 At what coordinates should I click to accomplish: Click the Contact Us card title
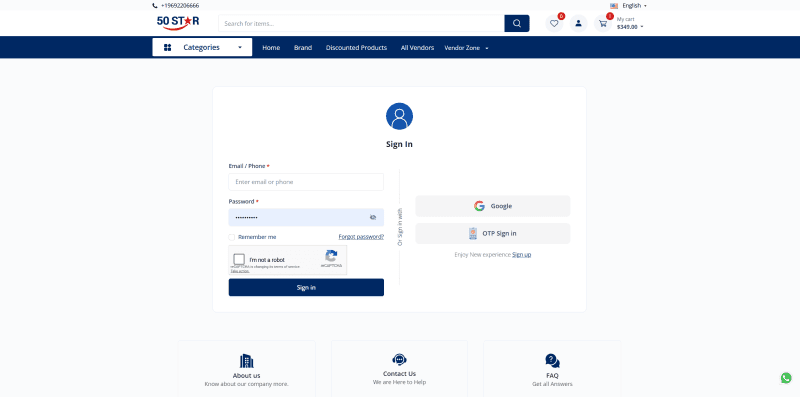pyautogui.click(x=399, y=374)
